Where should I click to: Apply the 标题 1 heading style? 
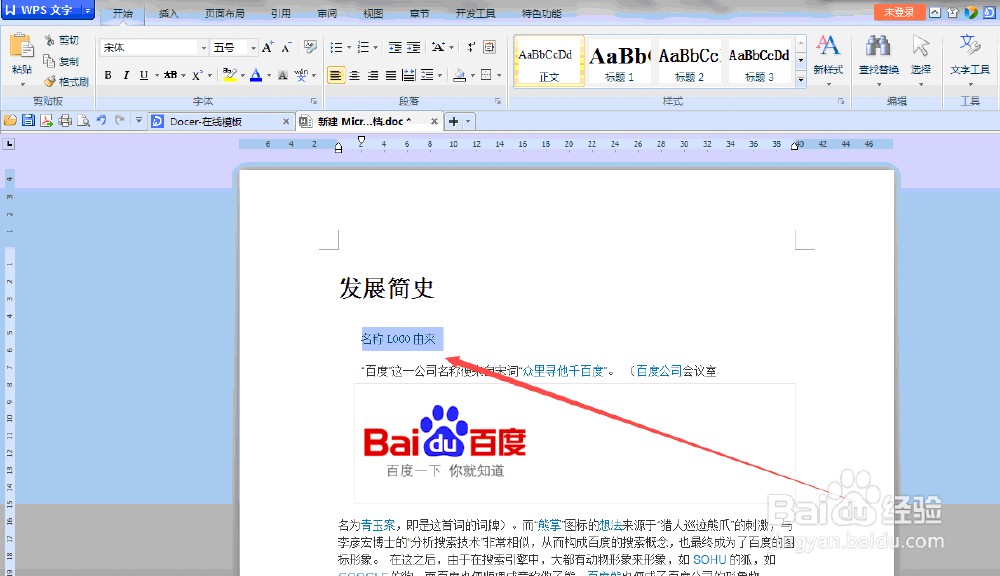[619, 61]
